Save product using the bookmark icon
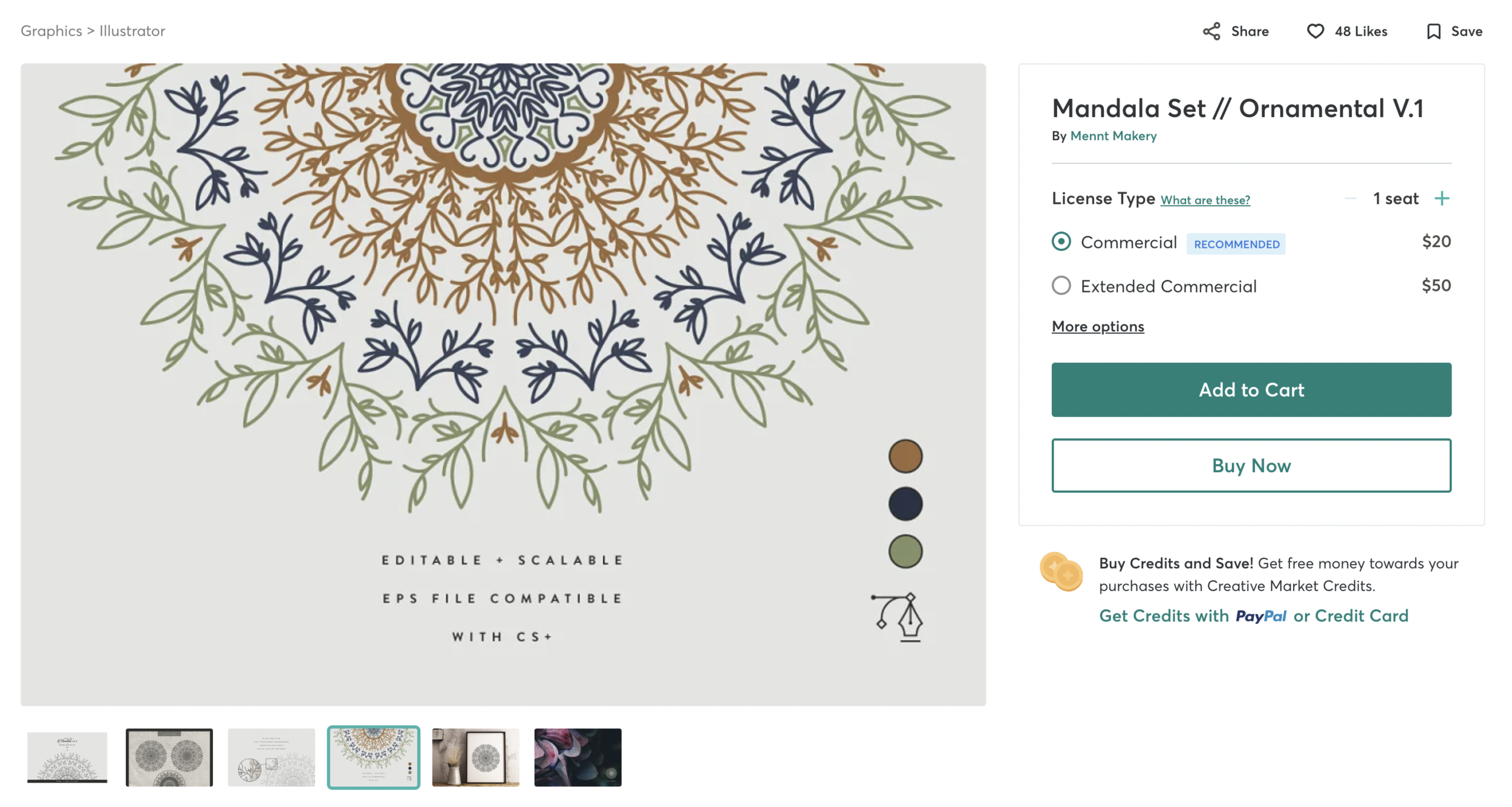 (1433, 31)
